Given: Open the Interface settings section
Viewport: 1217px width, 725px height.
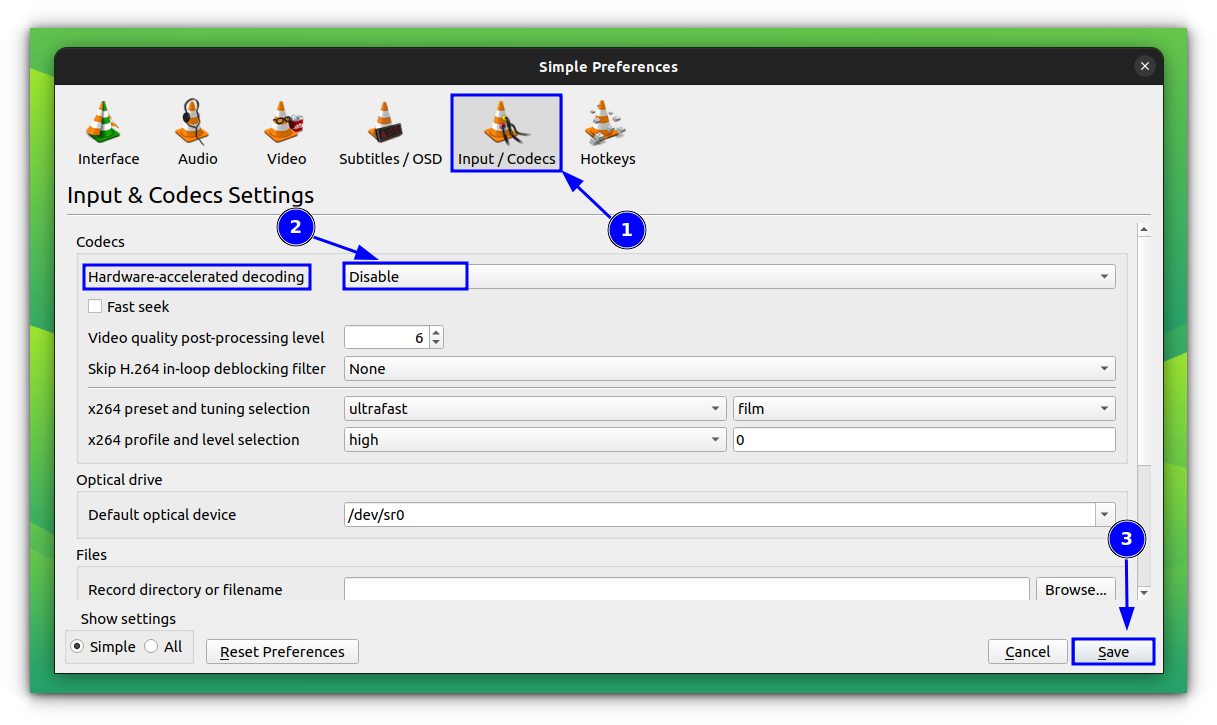Looking at the screenshot, I should tap(107, 131).
